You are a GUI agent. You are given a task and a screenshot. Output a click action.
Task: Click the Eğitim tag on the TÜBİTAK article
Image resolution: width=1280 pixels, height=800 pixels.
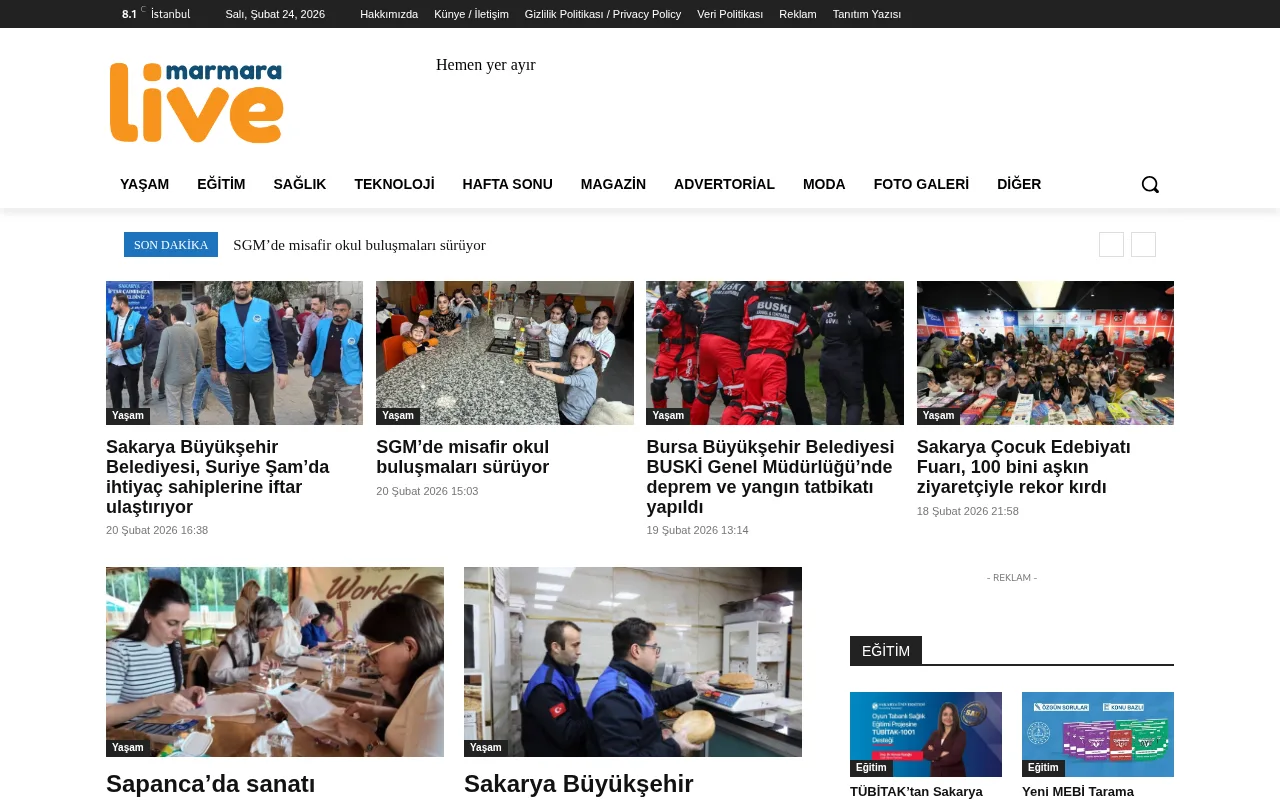click(870, 767)
